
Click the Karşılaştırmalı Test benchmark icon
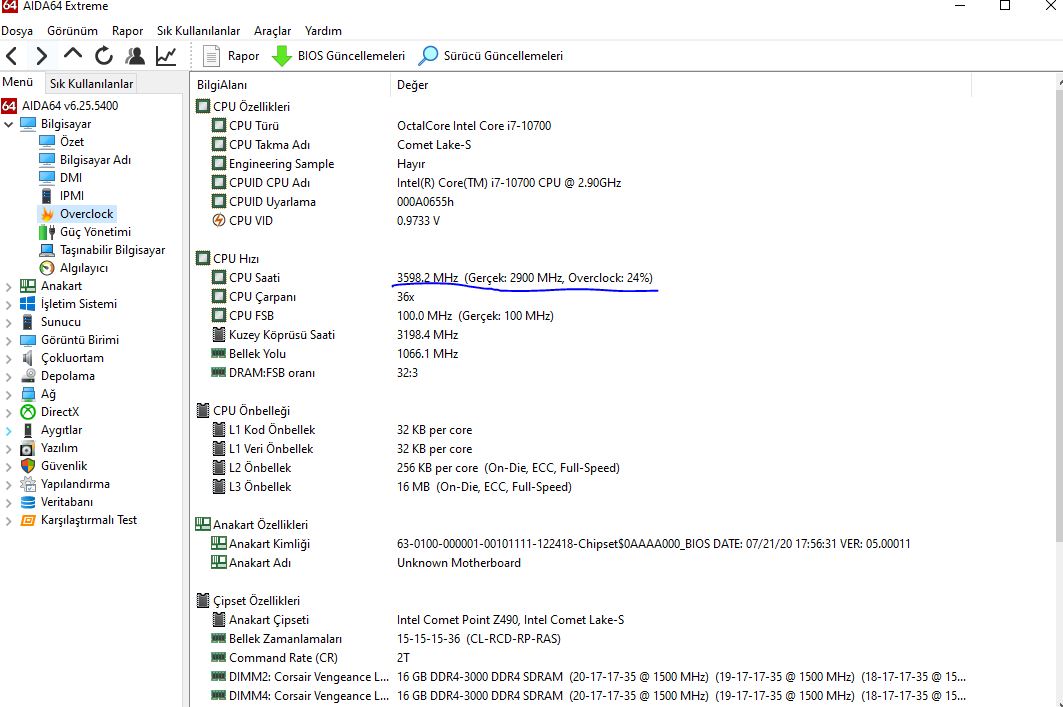point(28,520)
